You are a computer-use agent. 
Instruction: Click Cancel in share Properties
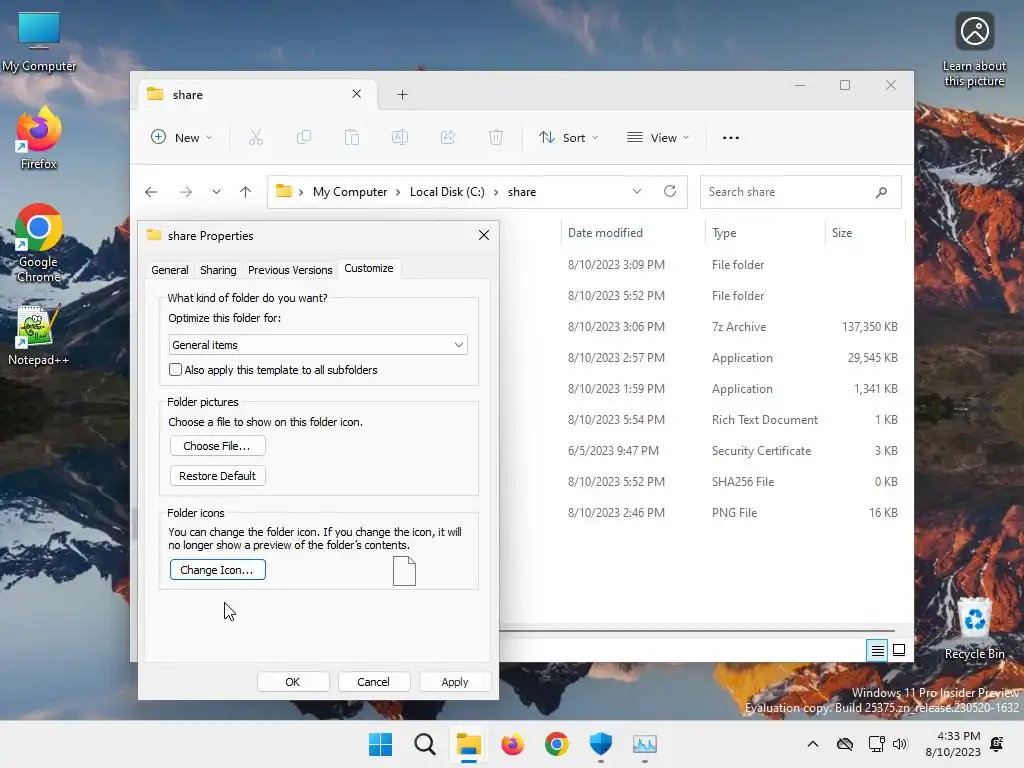(x=374, y=682)
